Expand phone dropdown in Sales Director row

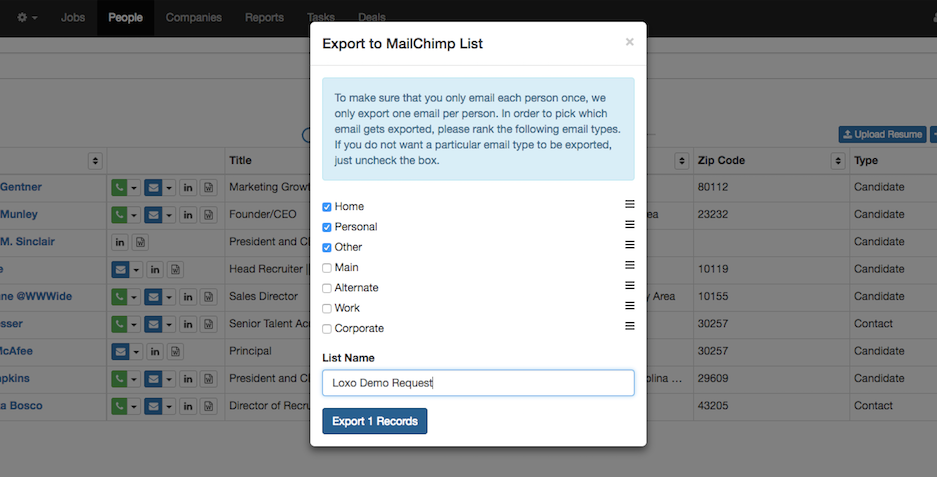pos(134,296)
